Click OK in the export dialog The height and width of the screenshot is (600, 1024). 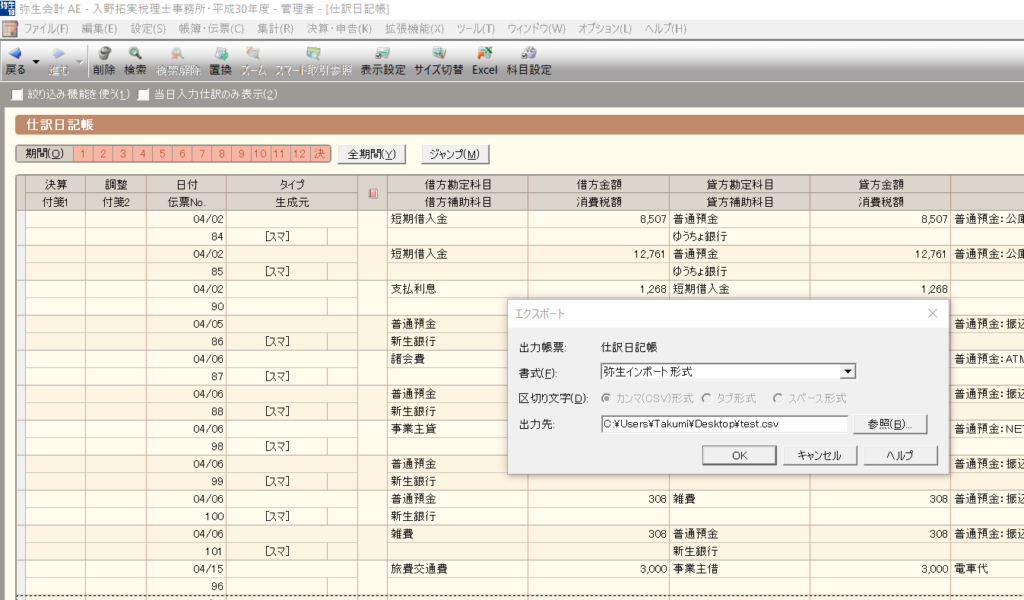click(739, 456)
